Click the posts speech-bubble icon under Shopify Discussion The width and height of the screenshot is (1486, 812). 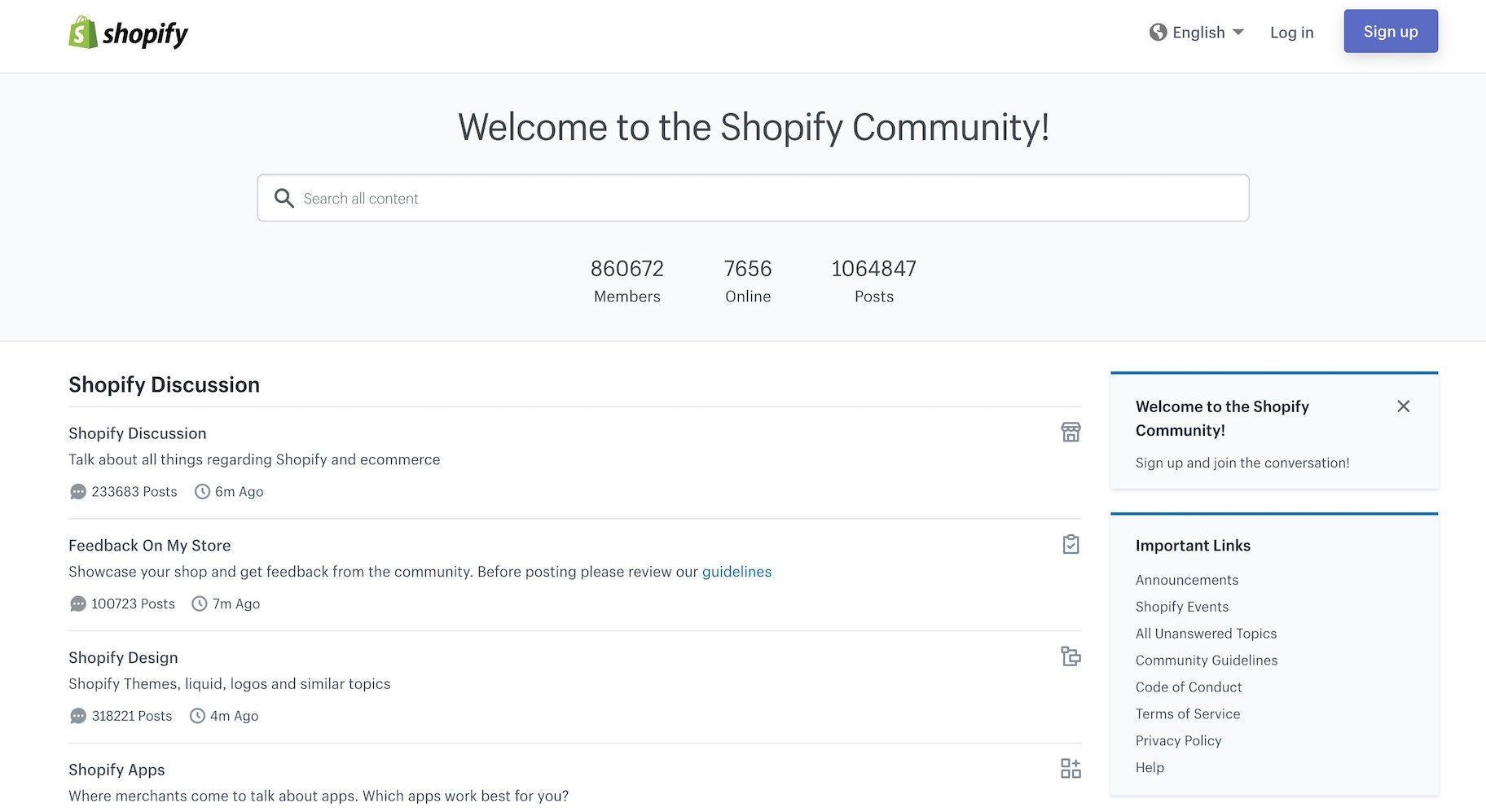pos(77,491)
